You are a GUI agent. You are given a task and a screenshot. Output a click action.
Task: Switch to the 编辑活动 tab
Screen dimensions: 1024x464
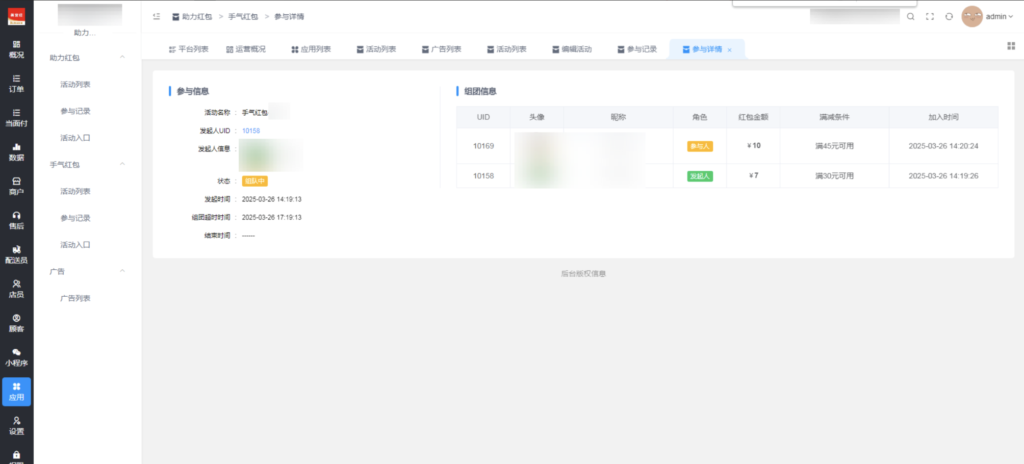coord(572,49)
